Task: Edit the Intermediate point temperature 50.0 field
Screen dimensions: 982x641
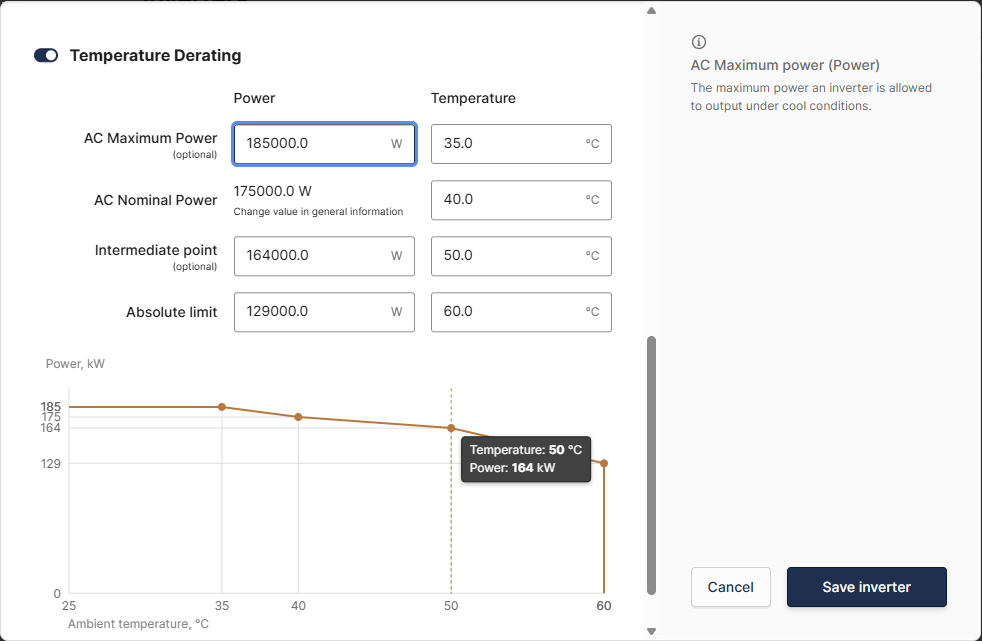Action: click(521, 256)
